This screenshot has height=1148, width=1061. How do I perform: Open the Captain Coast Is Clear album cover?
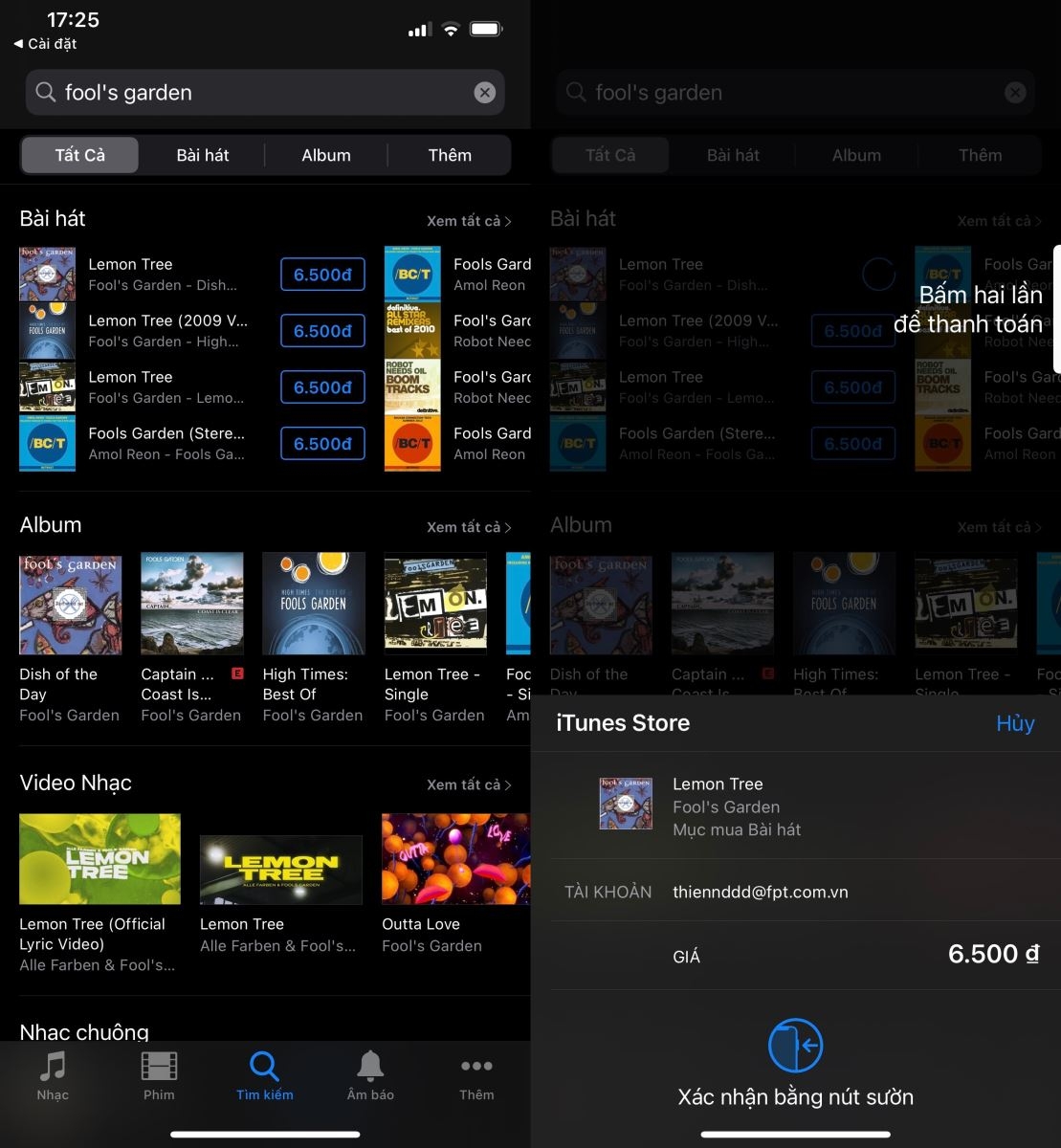click(x=192, y=604)
